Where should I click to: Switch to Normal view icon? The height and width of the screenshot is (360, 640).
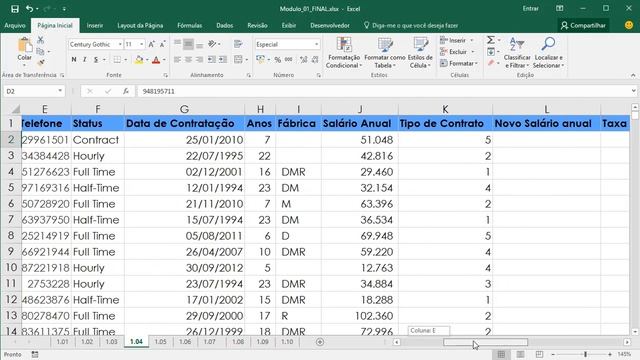501,355
